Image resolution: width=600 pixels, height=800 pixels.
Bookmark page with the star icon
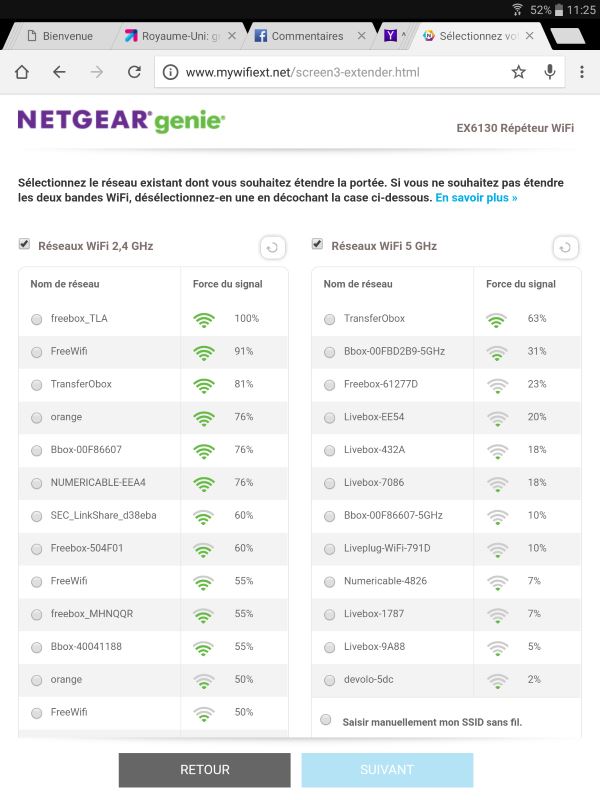(x=518, y=72)
